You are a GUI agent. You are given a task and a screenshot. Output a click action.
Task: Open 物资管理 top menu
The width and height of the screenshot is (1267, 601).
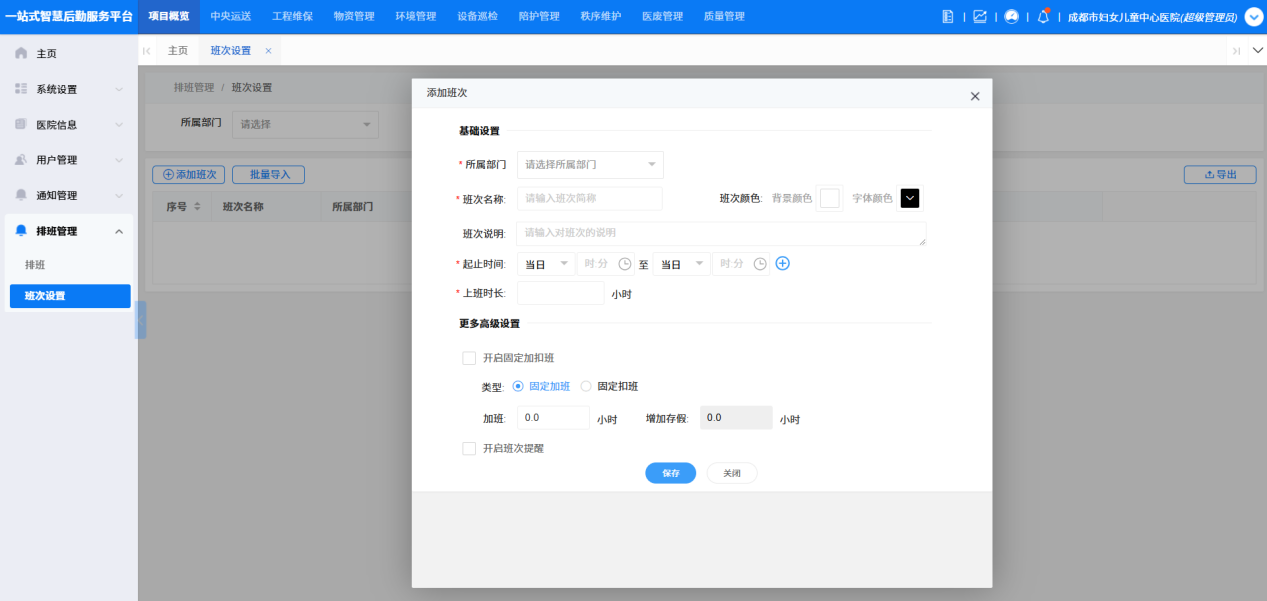[x=353, y=16]
